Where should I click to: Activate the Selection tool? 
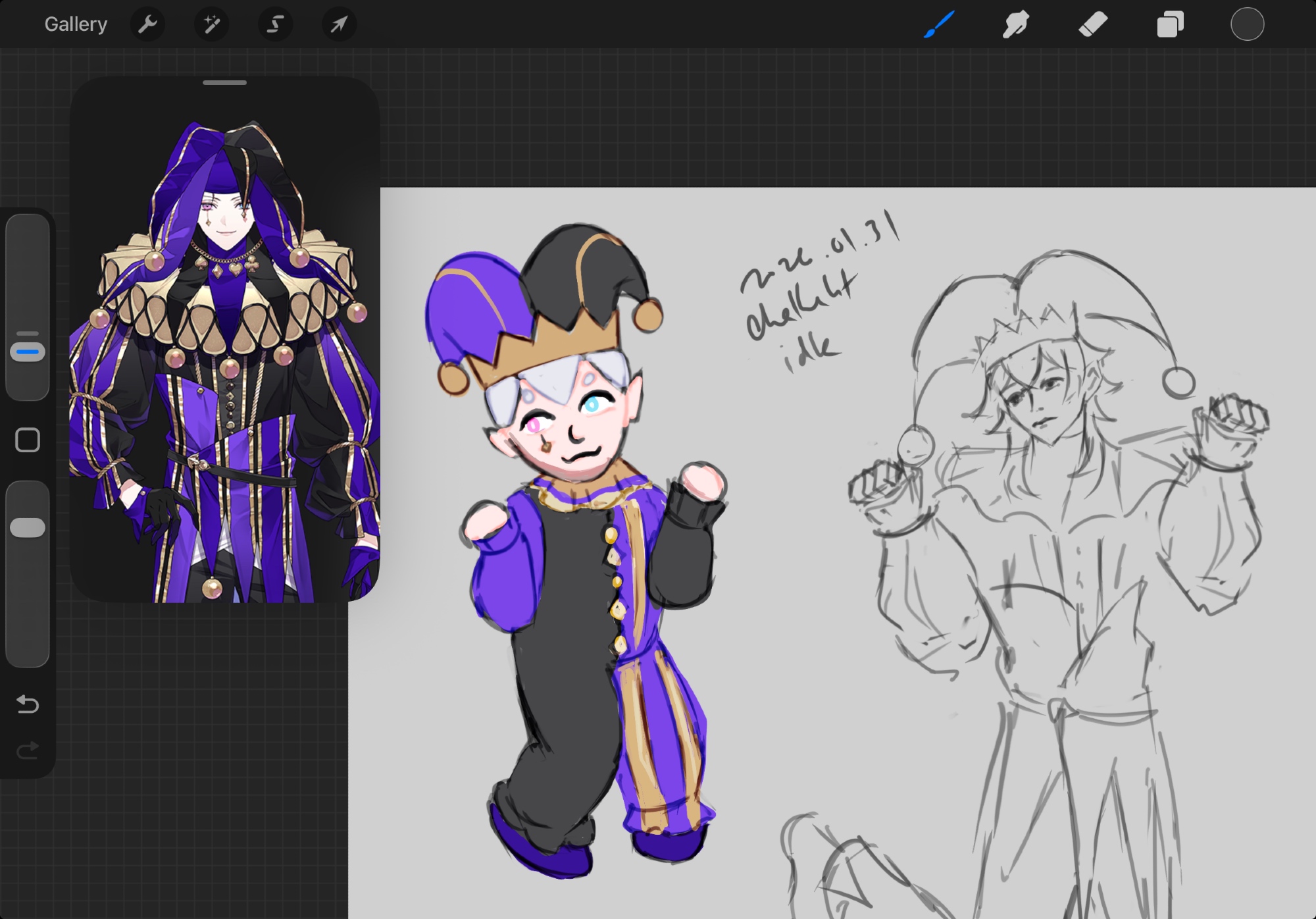[275, 24]
